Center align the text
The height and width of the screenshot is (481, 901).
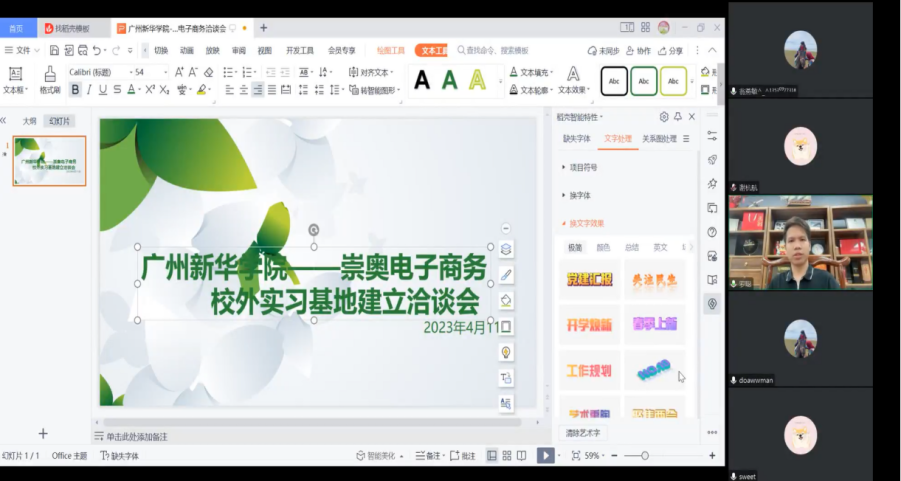coord(244,90)
